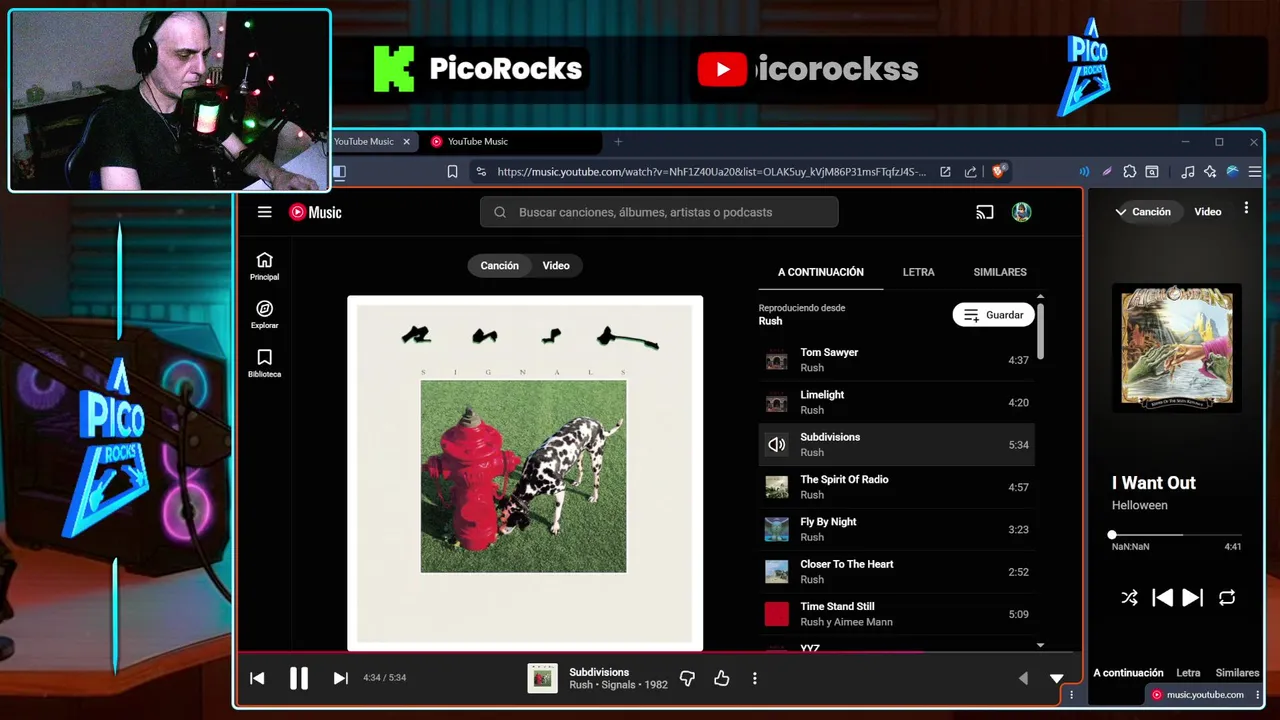The image size is (1280, 720).
Task: Open the YouTube Music hamburger menu
Action: click(264, 212)
